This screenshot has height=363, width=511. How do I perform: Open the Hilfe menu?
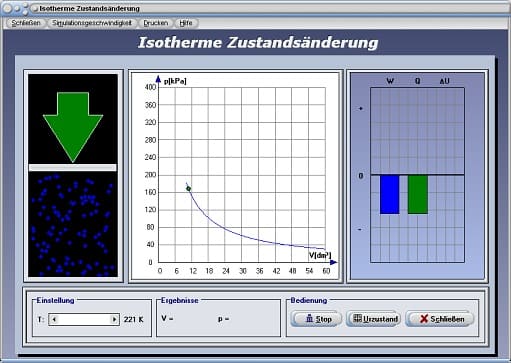[186, 23]
